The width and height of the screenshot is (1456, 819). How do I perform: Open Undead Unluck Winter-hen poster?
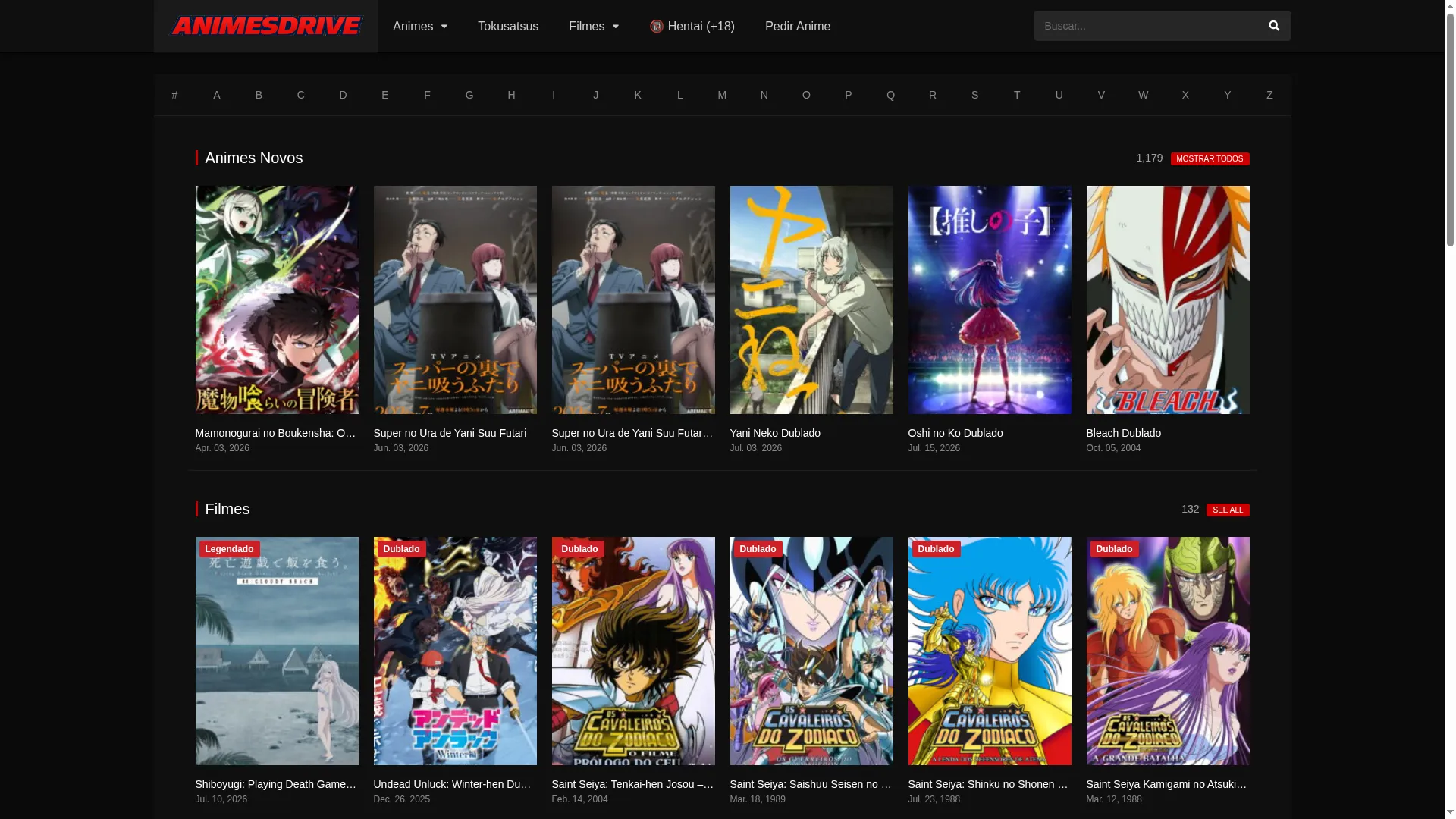[455, 651]
